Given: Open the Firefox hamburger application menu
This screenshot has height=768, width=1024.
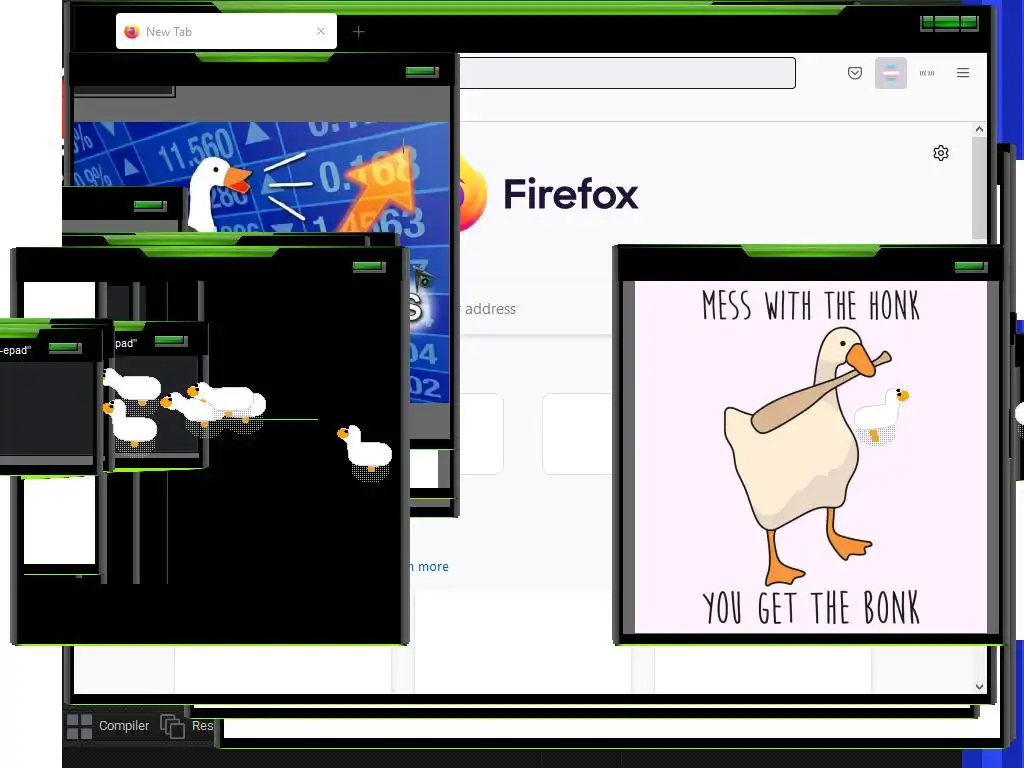Looking at the screenshot, I should pos(963,72).
